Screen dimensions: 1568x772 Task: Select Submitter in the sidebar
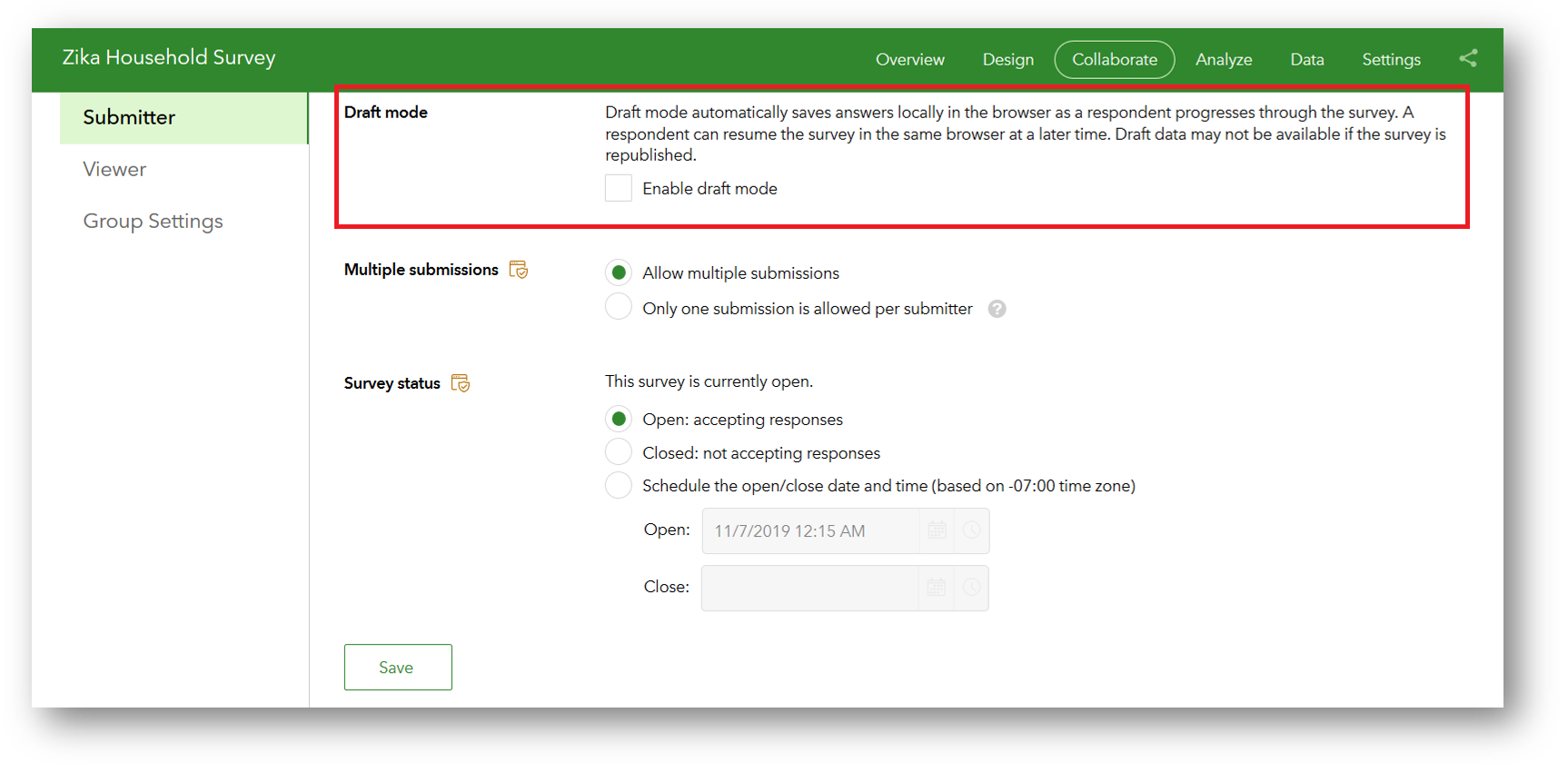coord(184,117)
